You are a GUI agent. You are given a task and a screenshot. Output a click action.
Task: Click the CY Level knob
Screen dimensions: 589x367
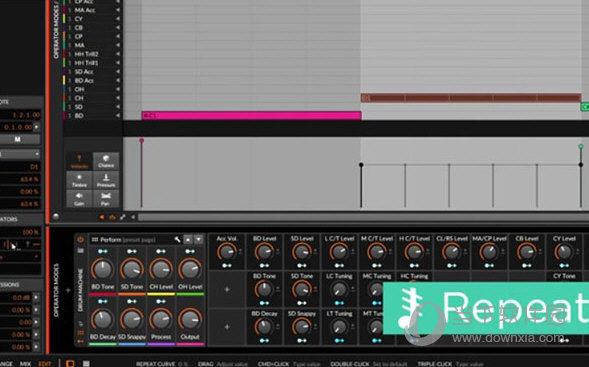pyautogui.click(x=563, y=252)
